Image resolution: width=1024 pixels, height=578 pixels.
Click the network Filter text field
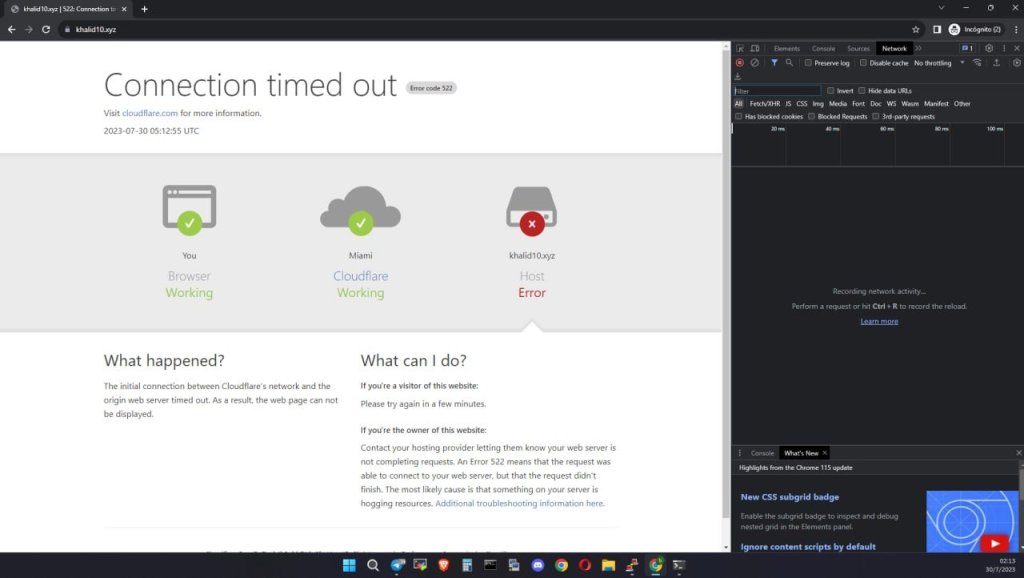coord(776,91)
